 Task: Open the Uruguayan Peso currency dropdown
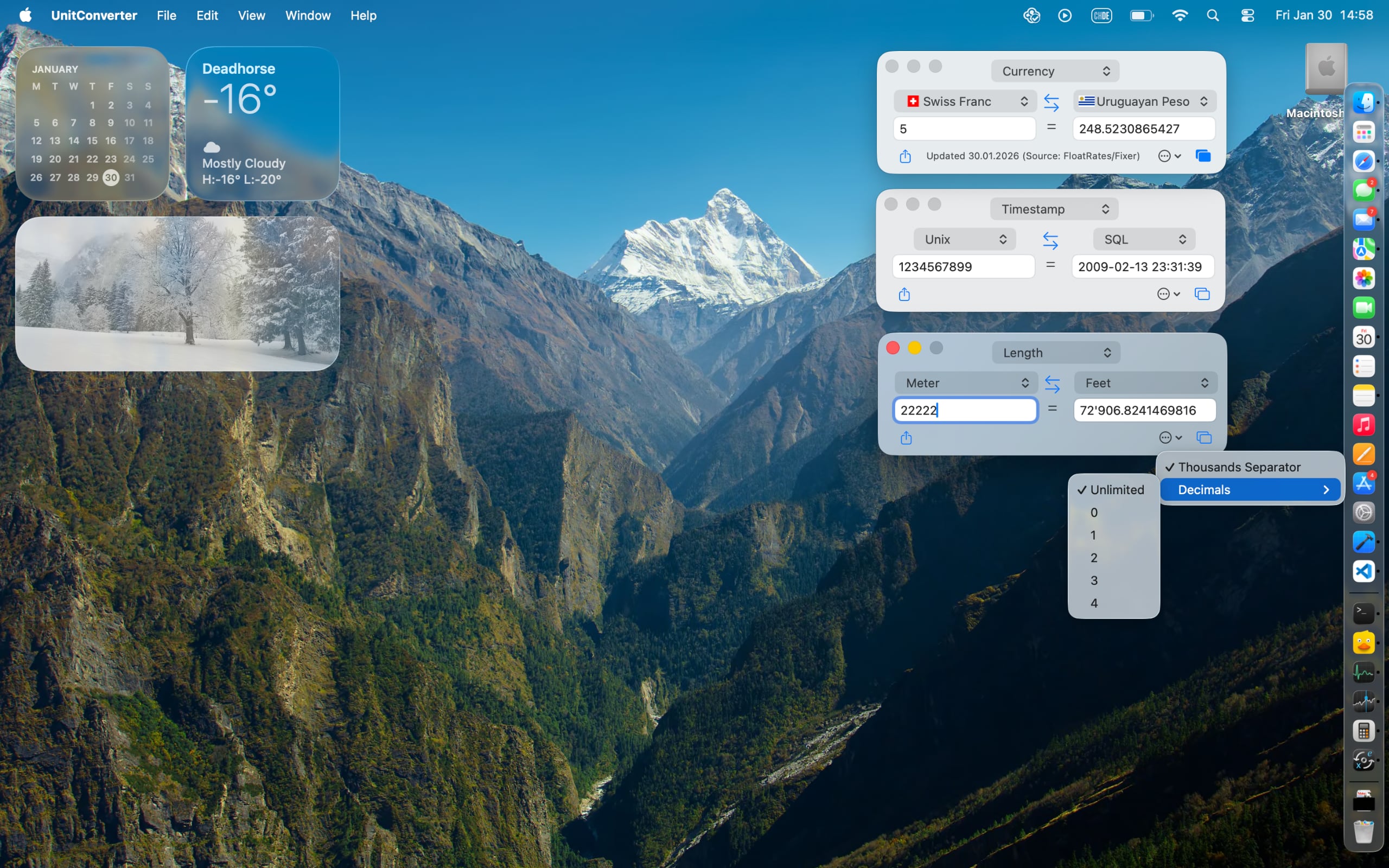click(1144, 101)
